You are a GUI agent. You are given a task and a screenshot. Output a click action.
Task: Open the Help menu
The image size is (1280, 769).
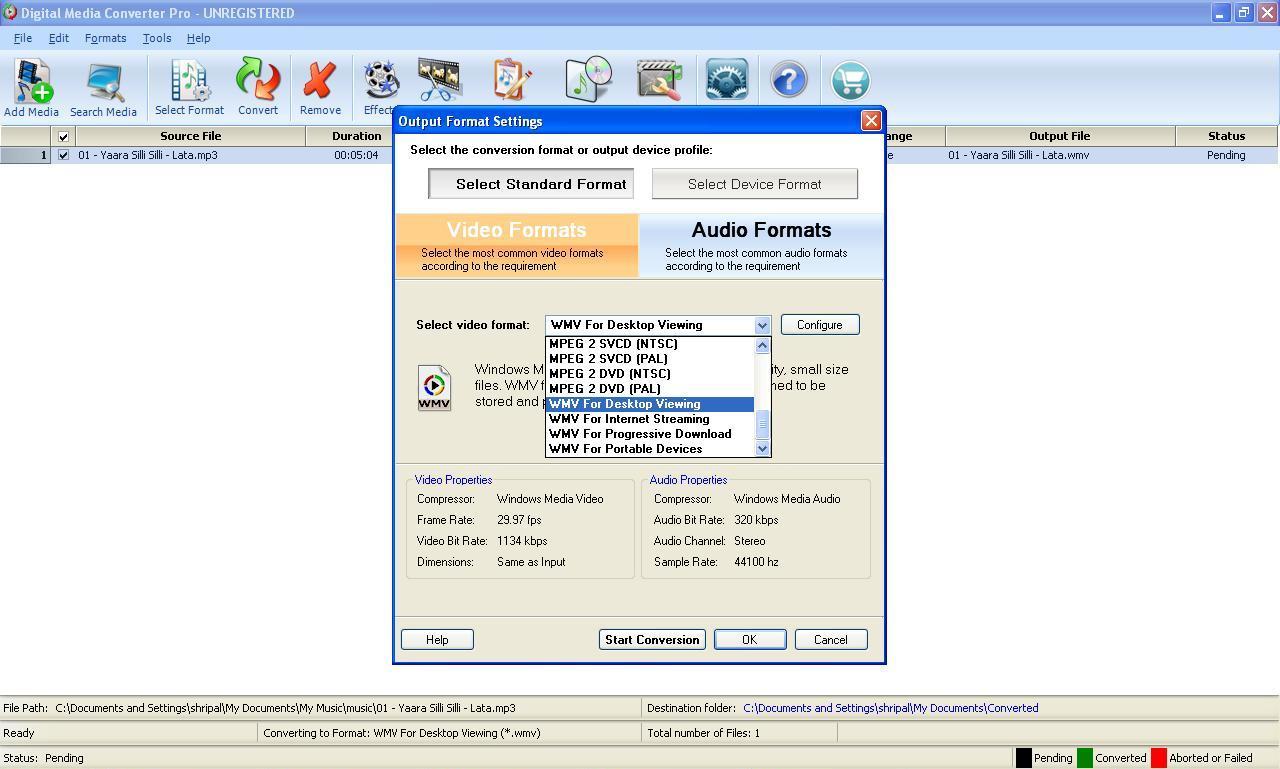pos(198,38)
